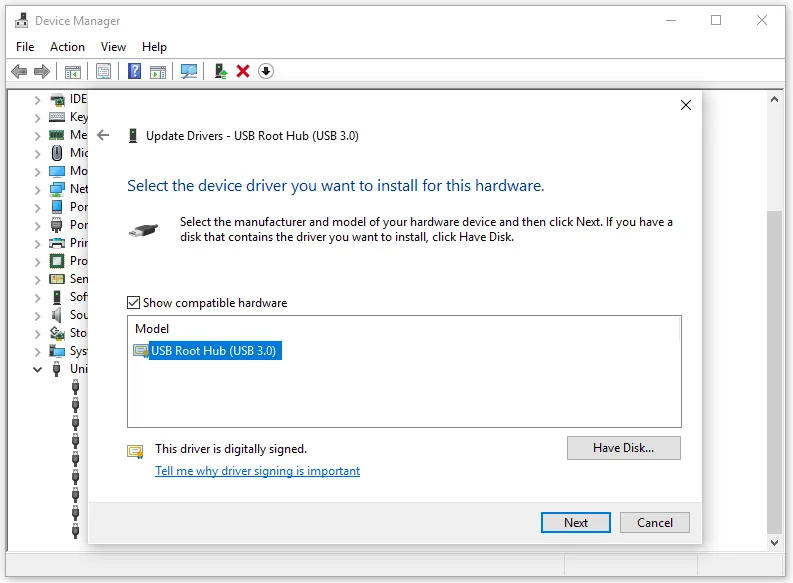This screenshot has width=793, height=583.
Task: Click the Storage controllers category icon
Action: [x=57, y=333]
